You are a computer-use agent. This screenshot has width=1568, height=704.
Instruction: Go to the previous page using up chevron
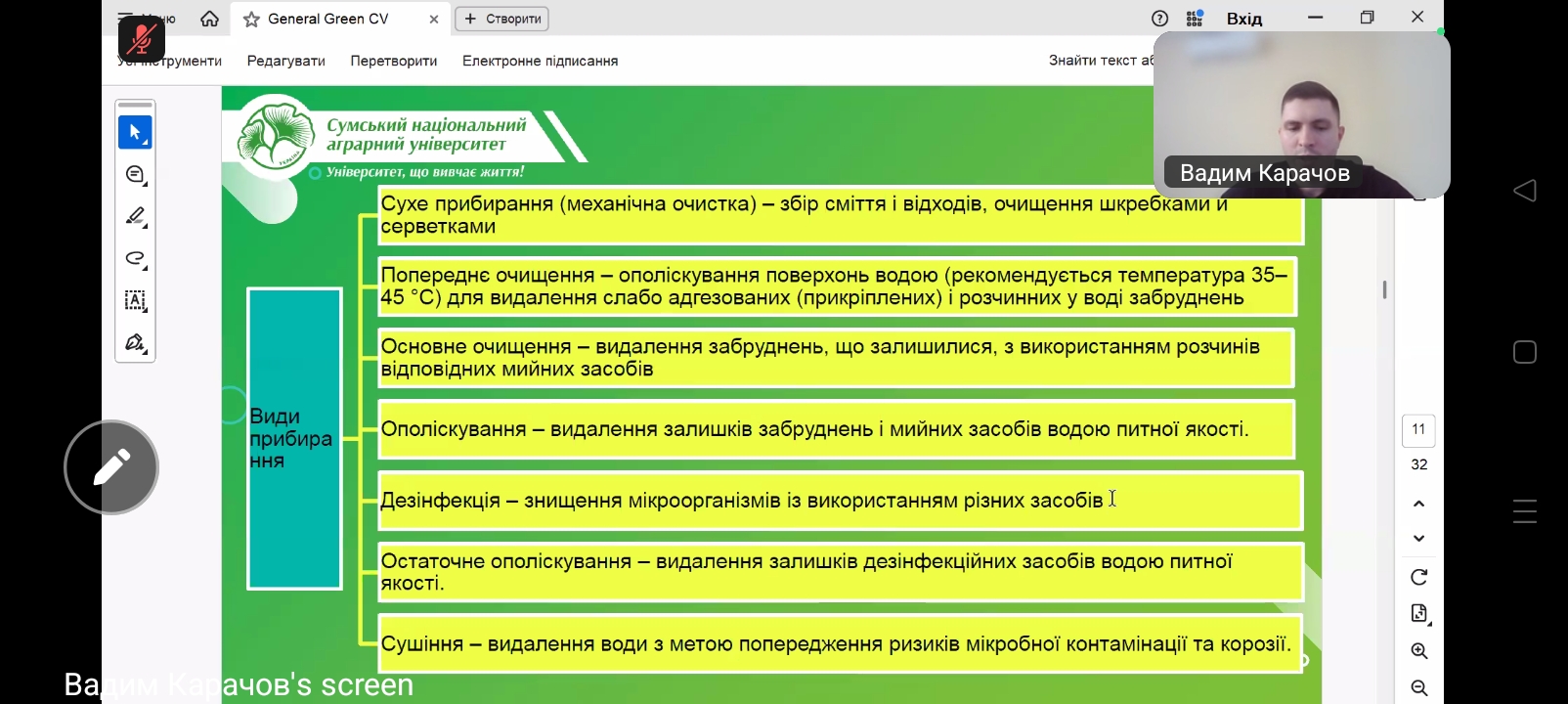(x=1419, y=504)
